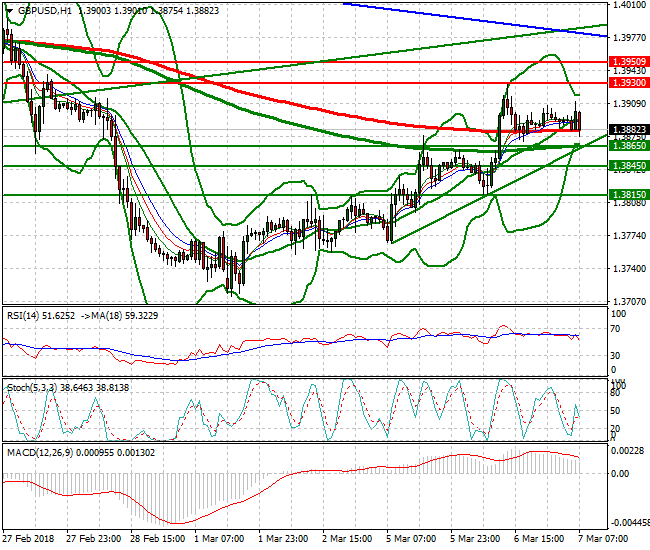Screen dimensions: 650x550
Task: Click the 1.37740 price scale value
Action: (x=629, y=235)
